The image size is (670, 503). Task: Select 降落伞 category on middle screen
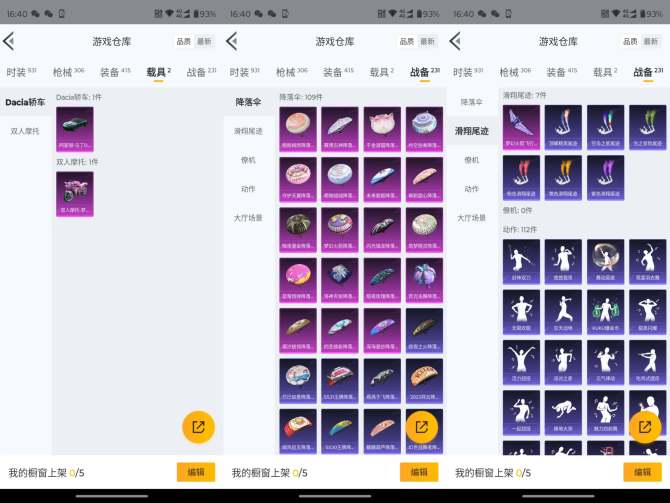point(248,102)
